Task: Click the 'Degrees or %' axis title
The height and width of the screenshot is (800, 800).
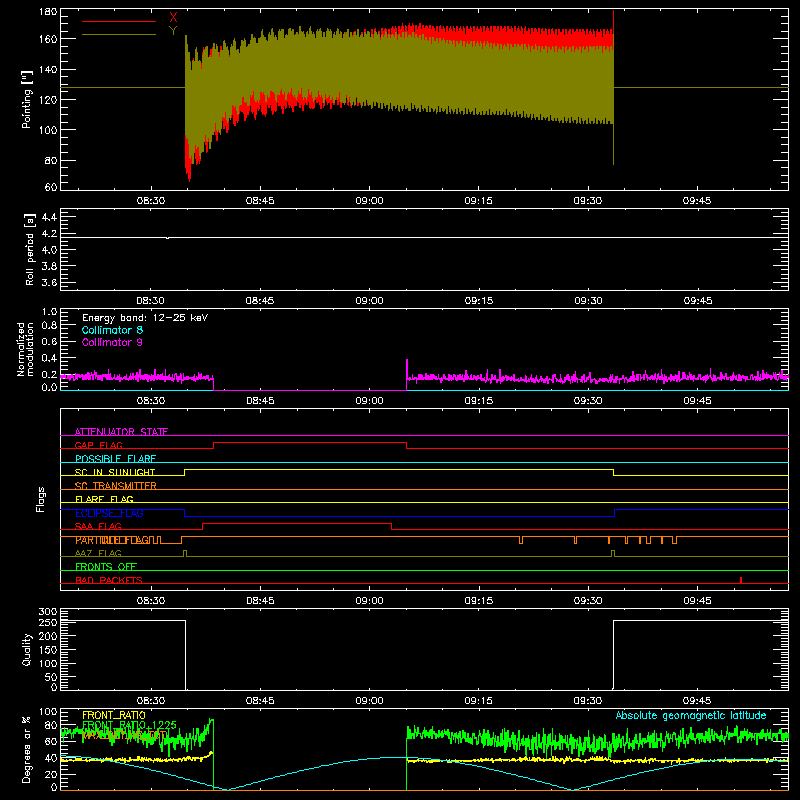Action: 27,749
